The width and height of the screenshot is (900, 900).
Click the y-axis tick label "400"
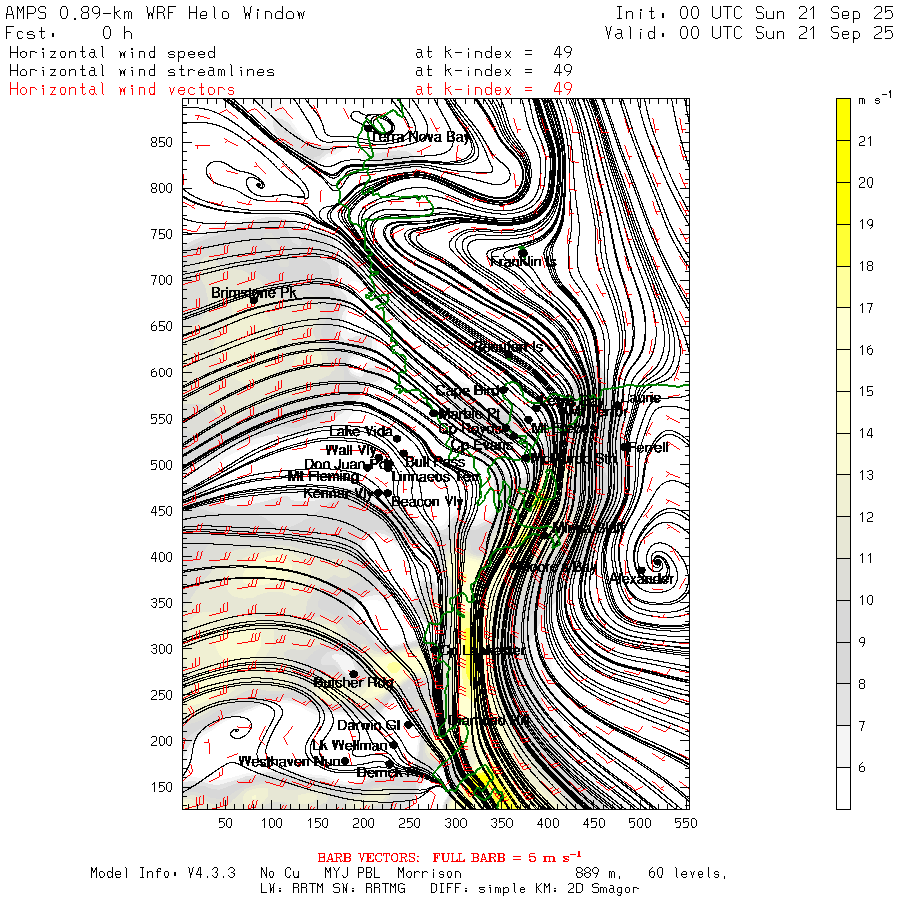coord(161,557)
